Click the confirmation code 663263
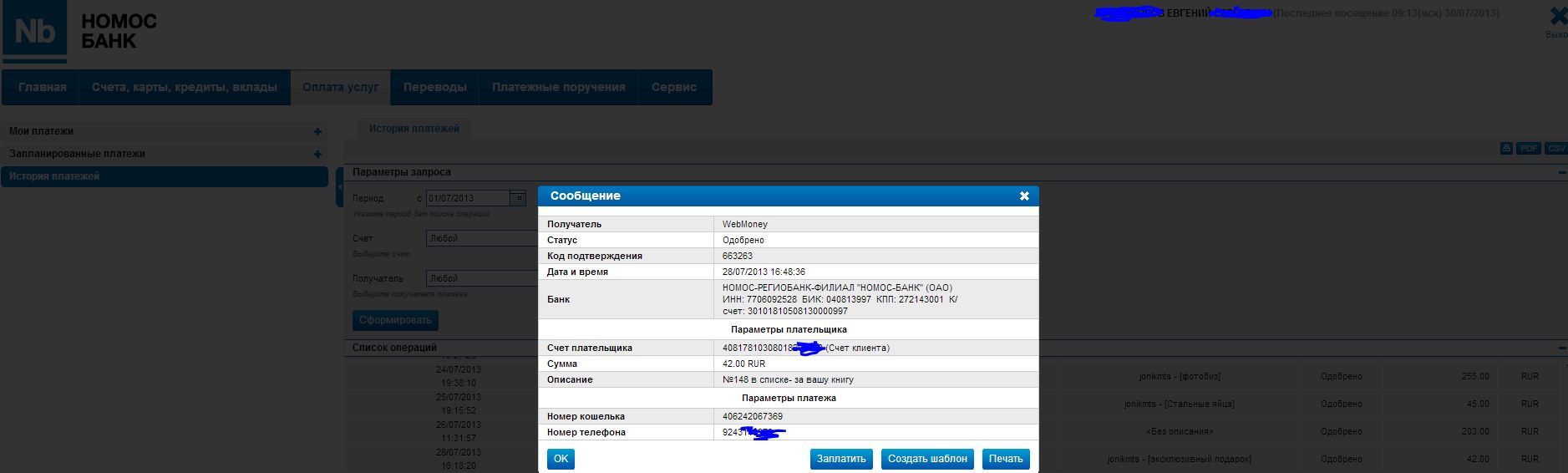 (738, 256)
